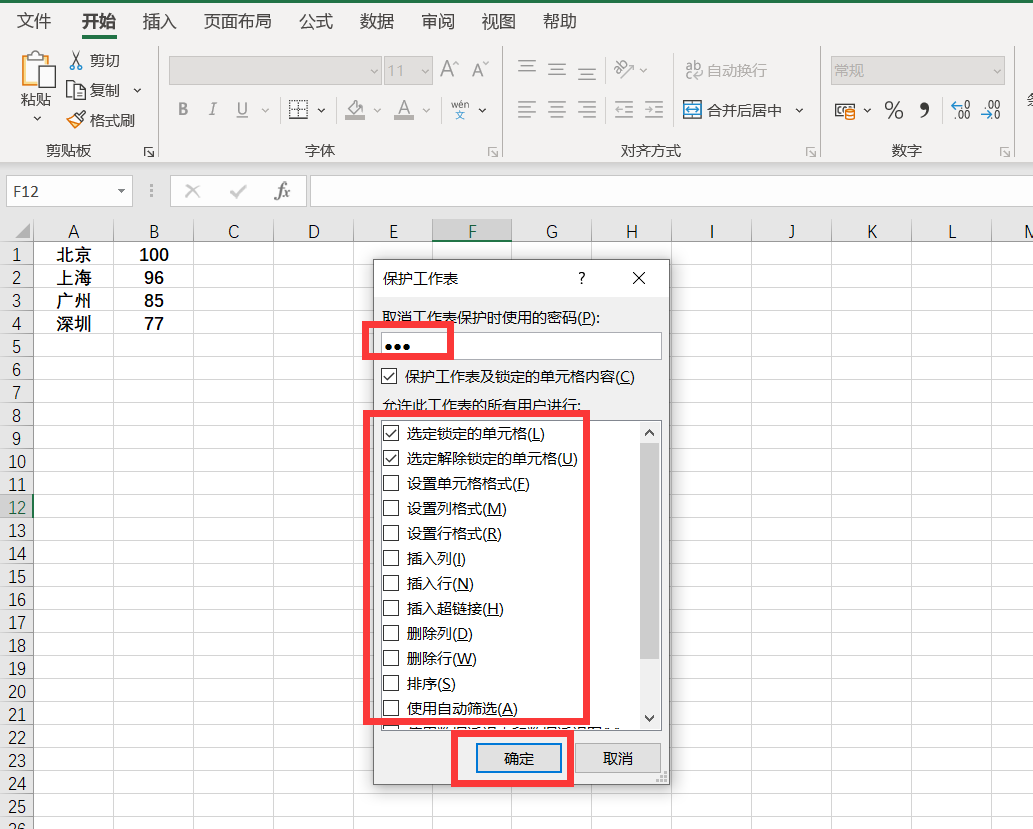Image resolution: width=1033 pixels, height=829 pixels.
Task: Switch to the 审阅 tab
Action: 438,22
